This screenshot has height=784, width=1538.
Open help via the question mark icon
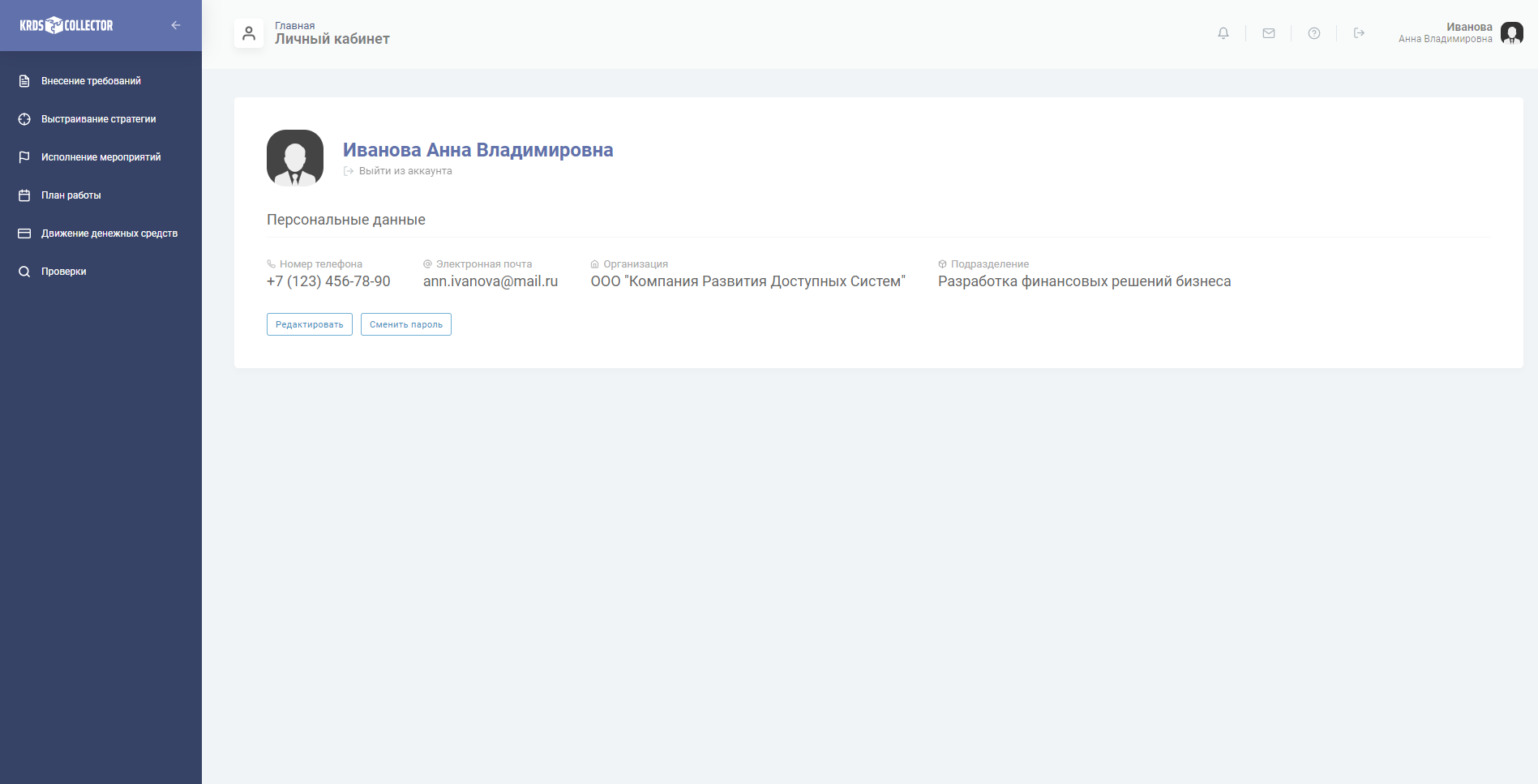pos(1314,33)
